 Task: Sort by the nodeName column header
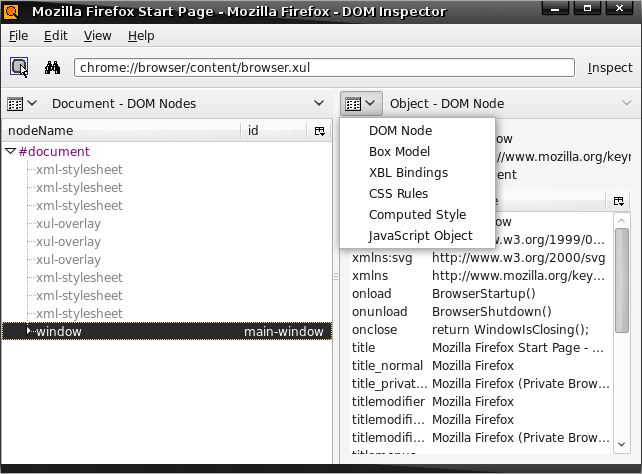[x=120, y=131]
